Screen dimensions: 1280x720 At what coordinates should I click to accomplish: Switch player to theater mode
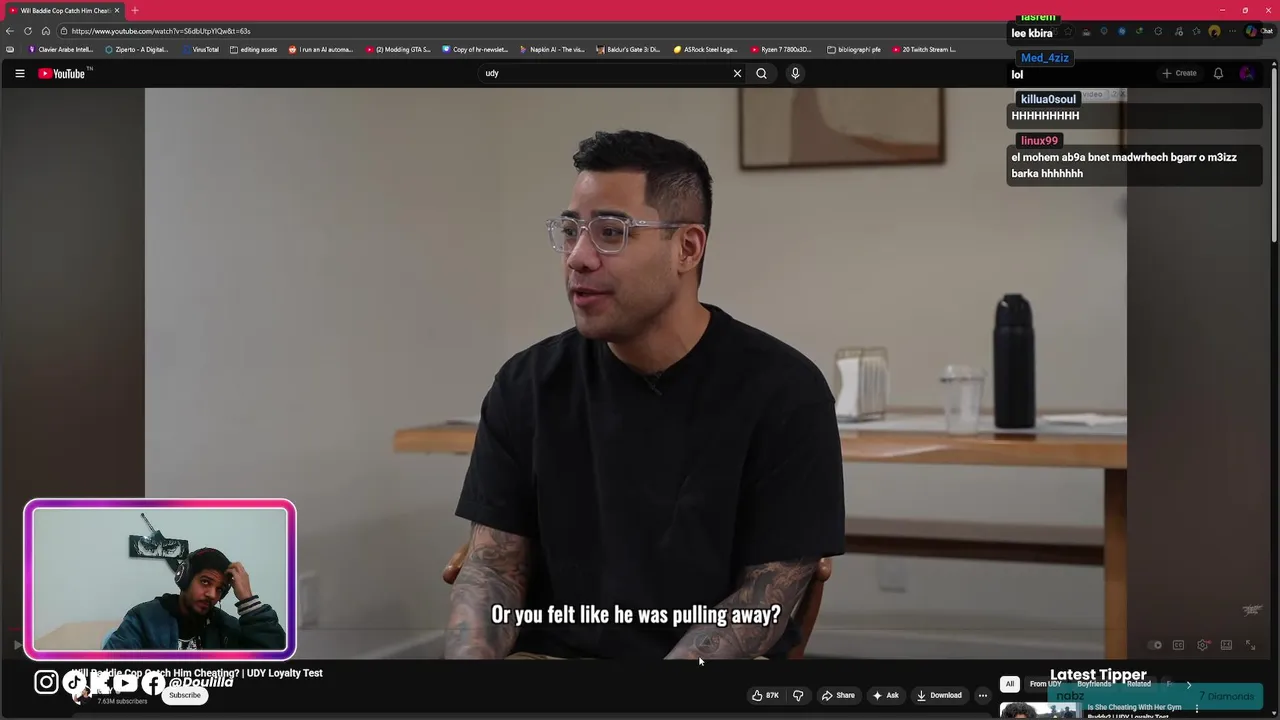tap(1226, 645)
